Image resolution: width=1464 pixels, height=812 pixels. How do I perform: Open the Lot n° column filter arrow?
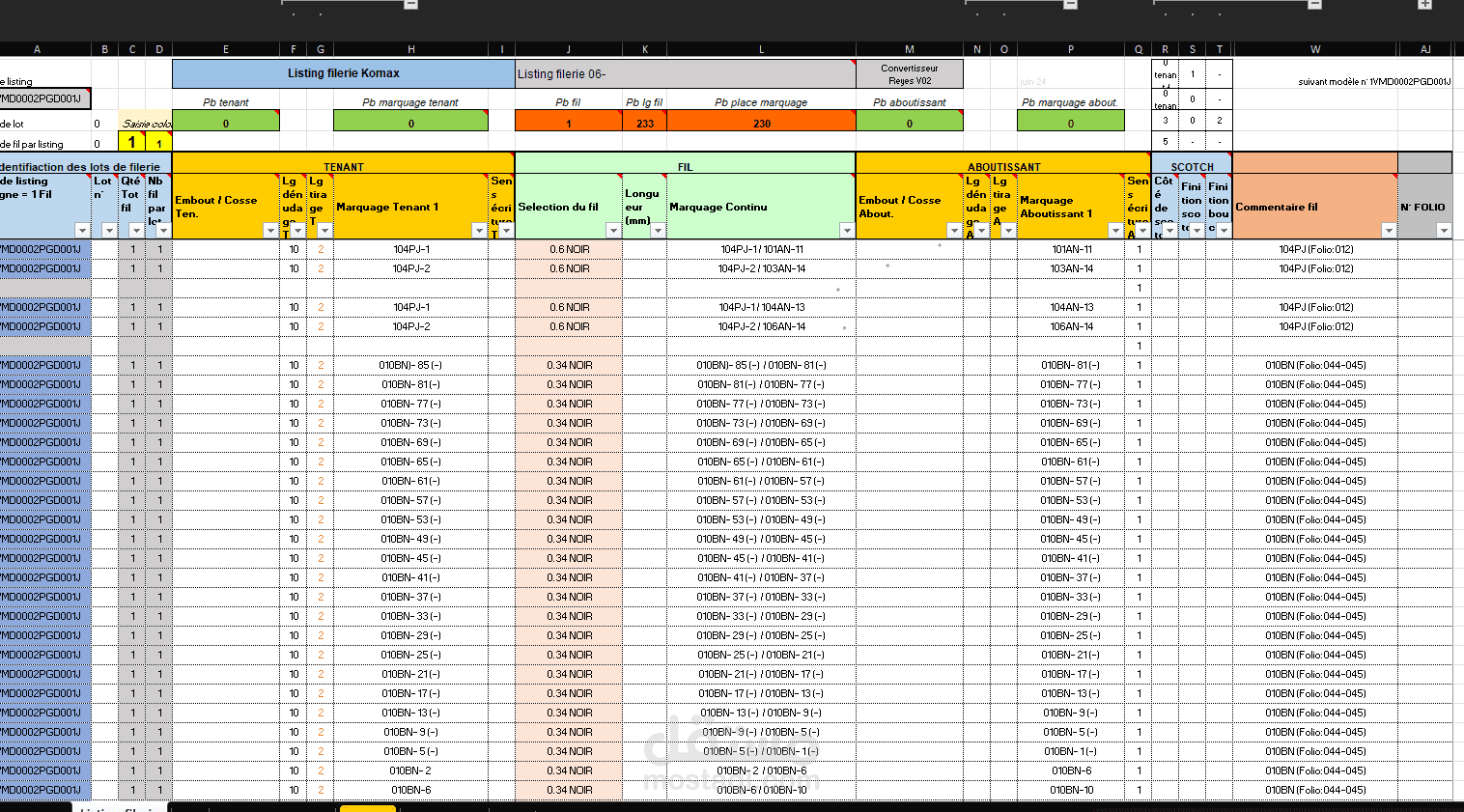click(x=109, y=230)
